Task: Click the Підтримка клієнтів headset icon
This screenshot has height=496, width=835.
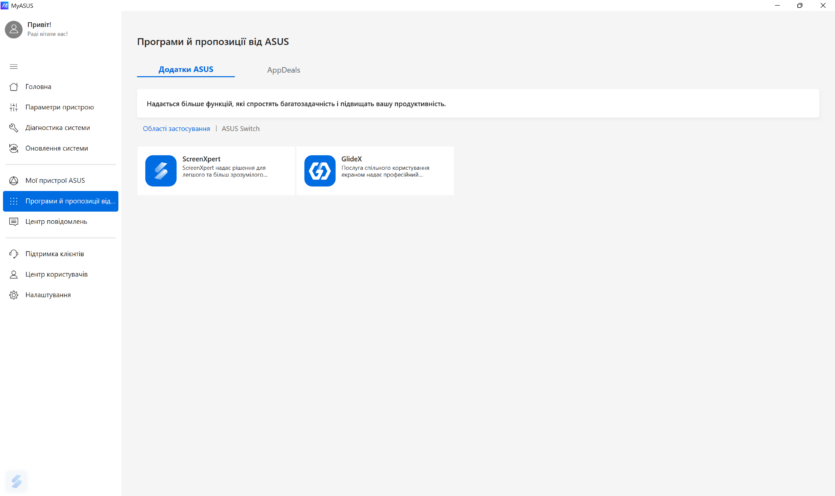Action: 14,254
